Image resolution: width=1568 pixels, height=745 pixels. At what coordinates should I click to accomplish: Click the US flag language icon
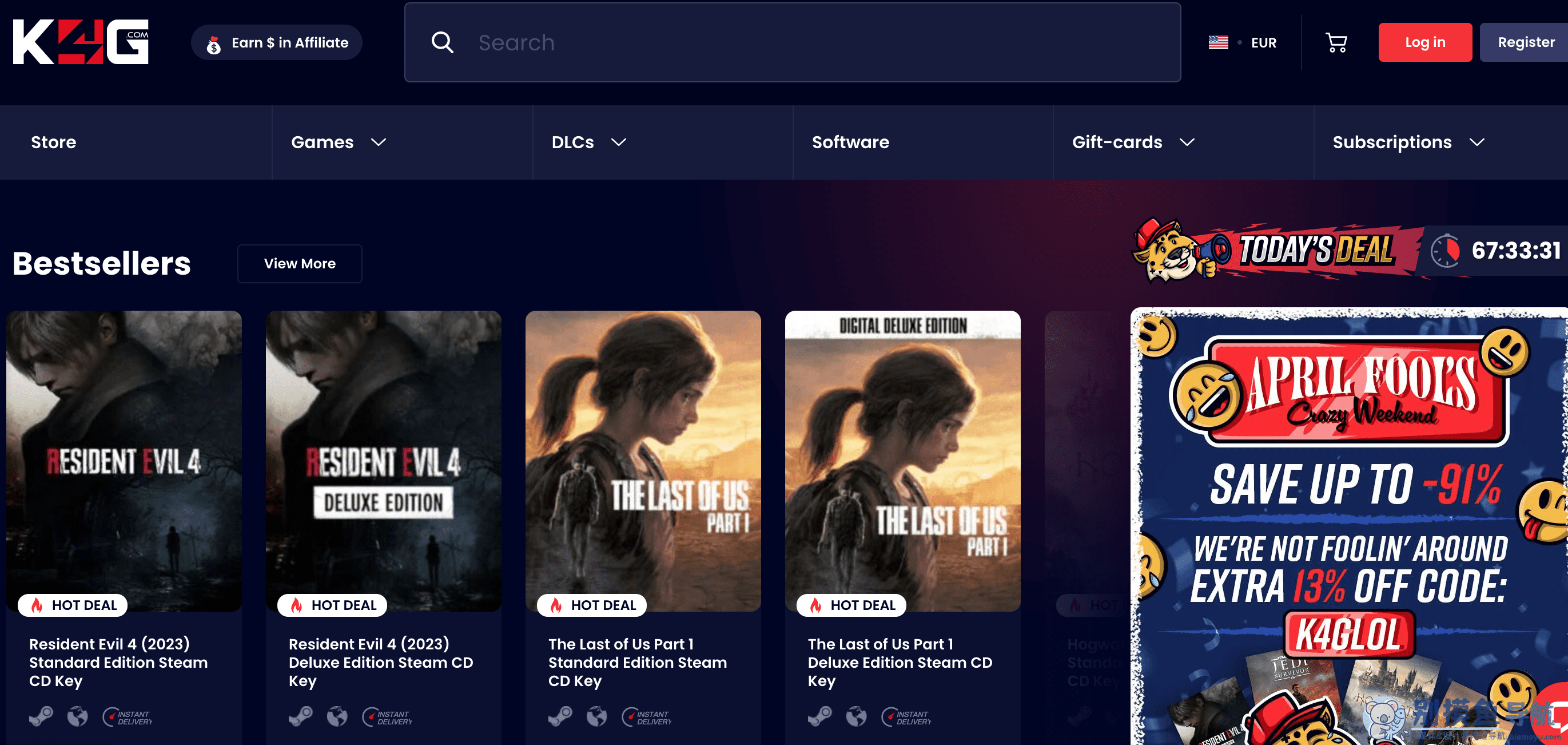click(1218, 43)
